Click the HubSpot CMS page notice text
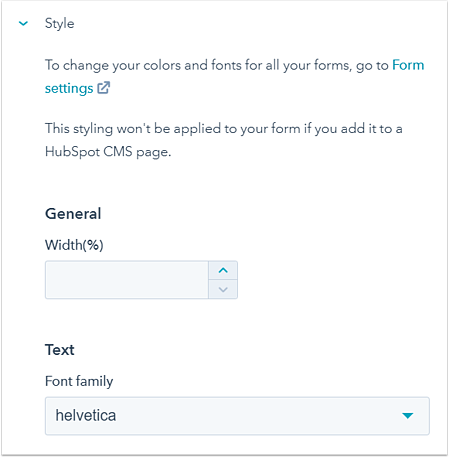 click(x=108, y=152)
